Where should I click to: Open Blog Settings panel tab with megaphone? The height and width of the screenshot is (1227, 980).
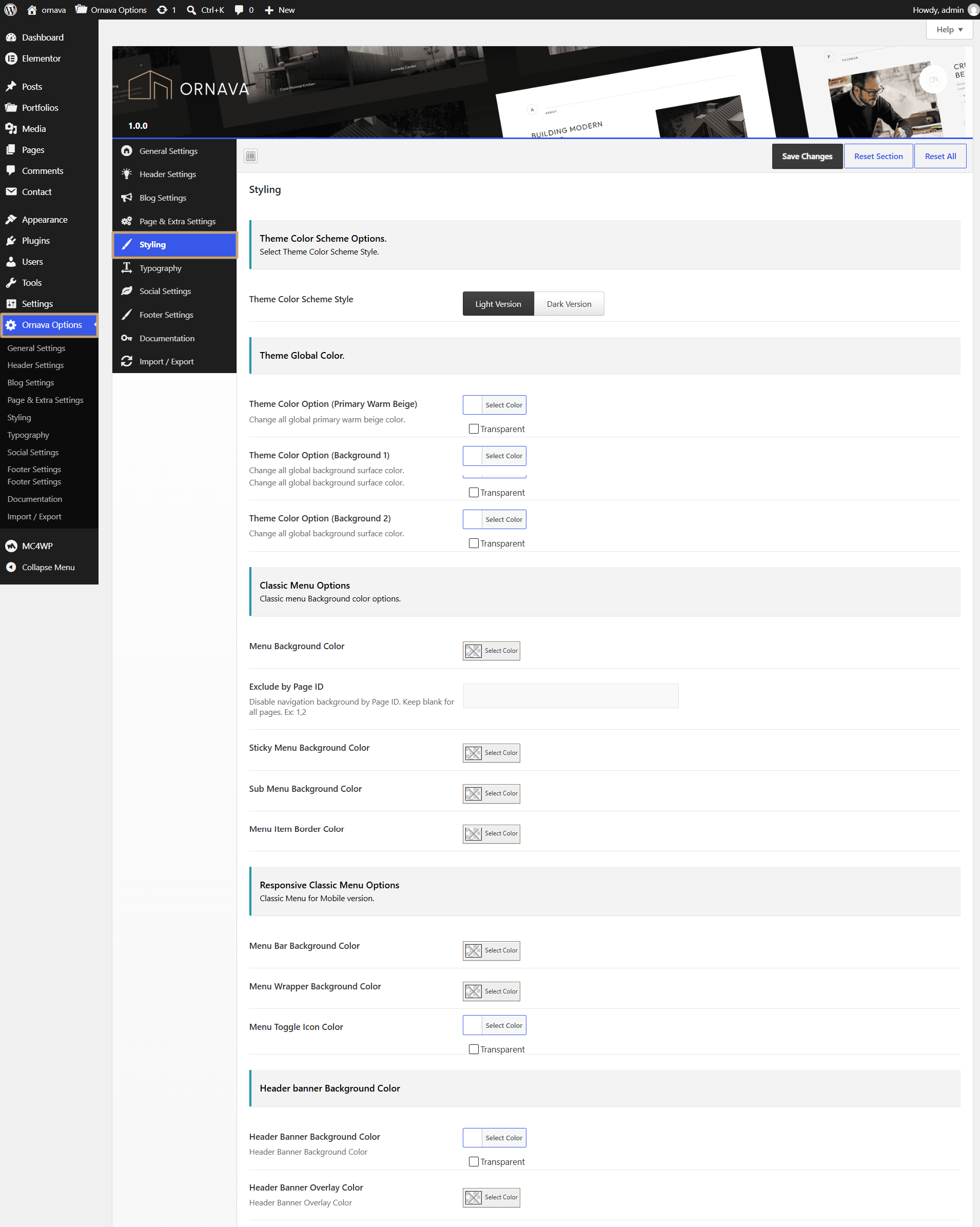coord(174,198)
